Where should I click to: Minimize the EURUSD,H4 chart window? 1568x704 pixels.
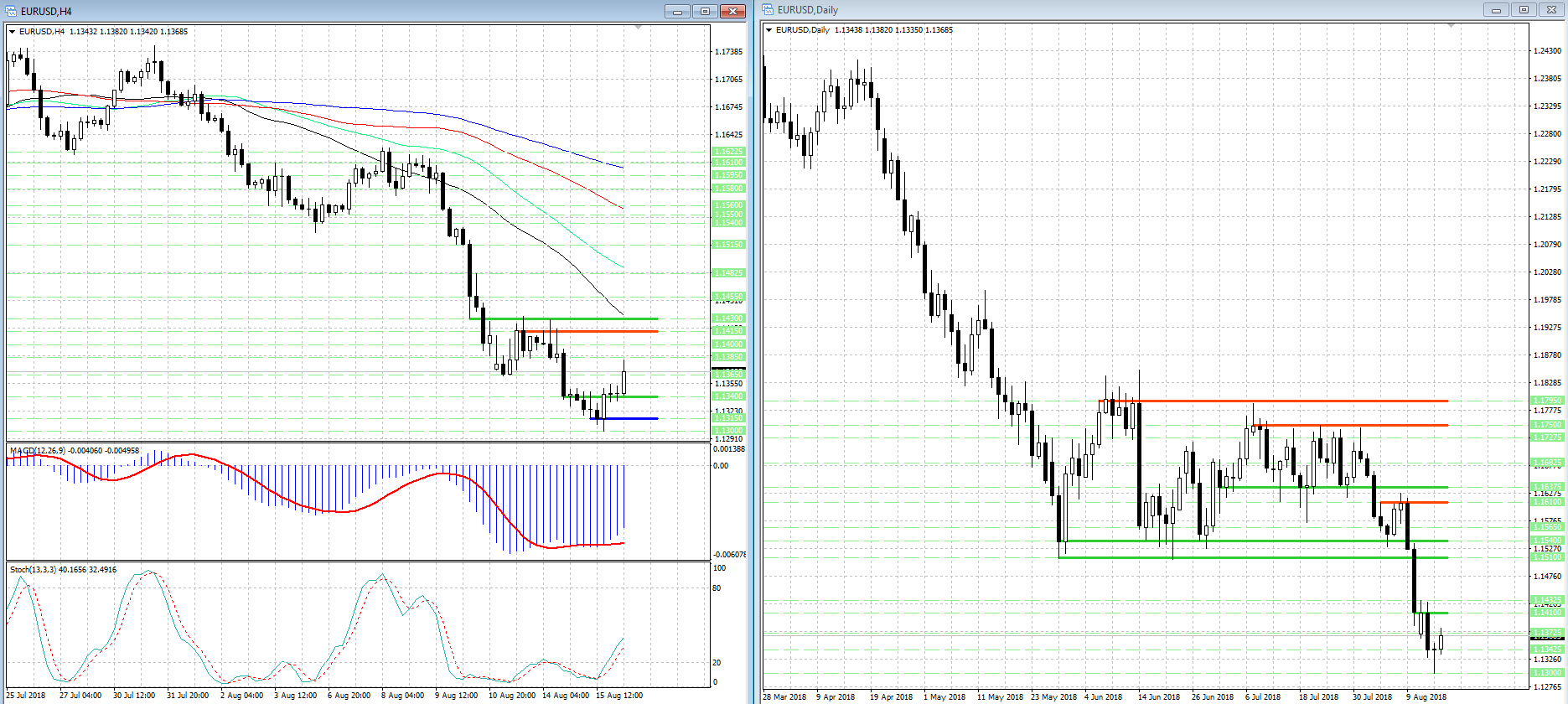[677, 11]
